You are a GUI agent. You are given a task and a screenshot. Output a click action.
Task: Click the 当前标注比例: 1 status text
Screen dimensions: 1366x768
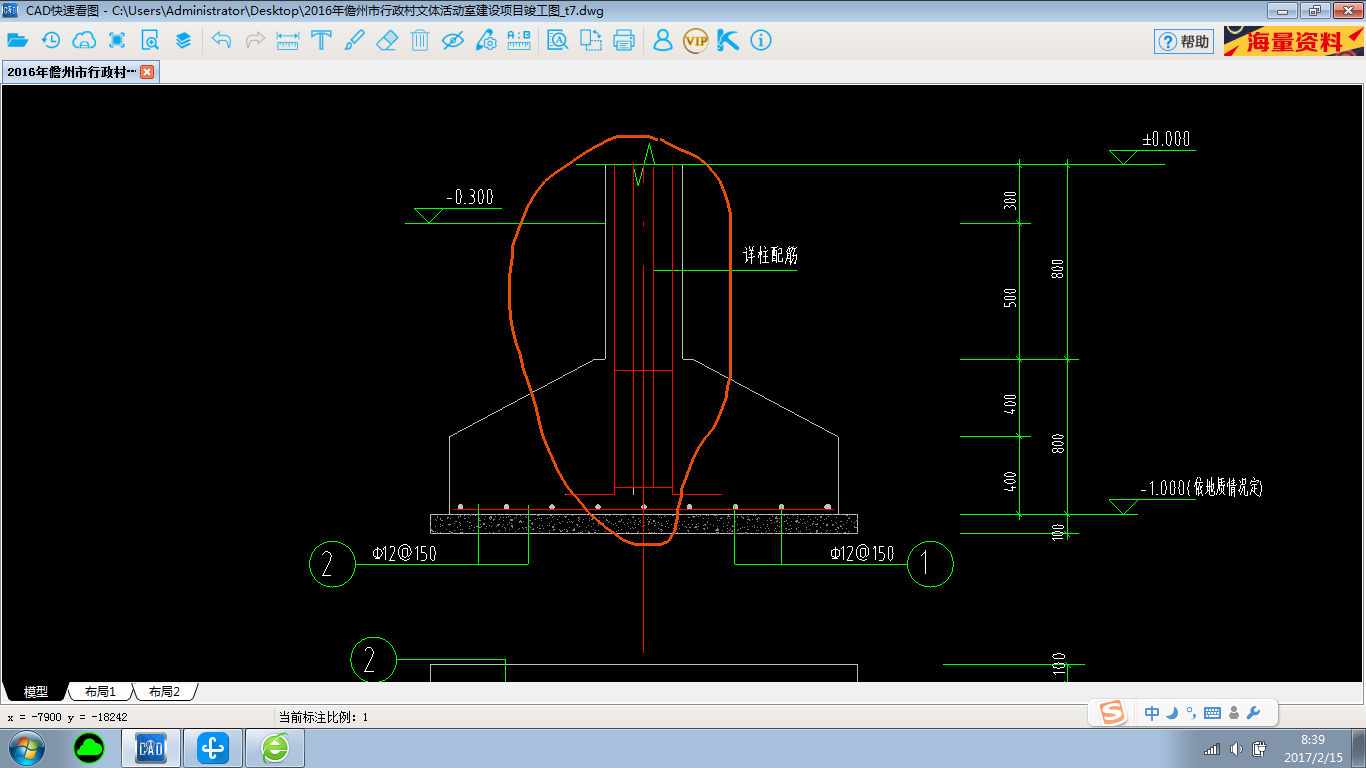click(x=323, y=717)
